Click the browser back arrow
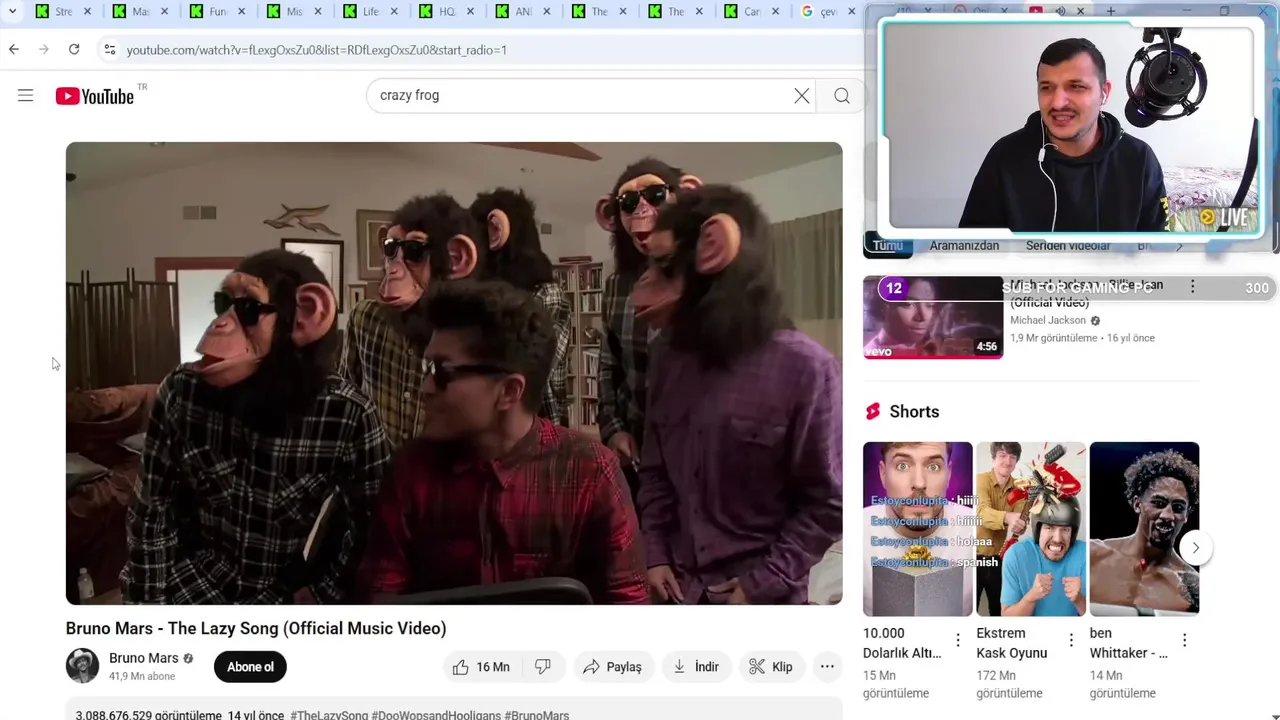The height and width of the screenshot is (720, 1280). (14, 49)
